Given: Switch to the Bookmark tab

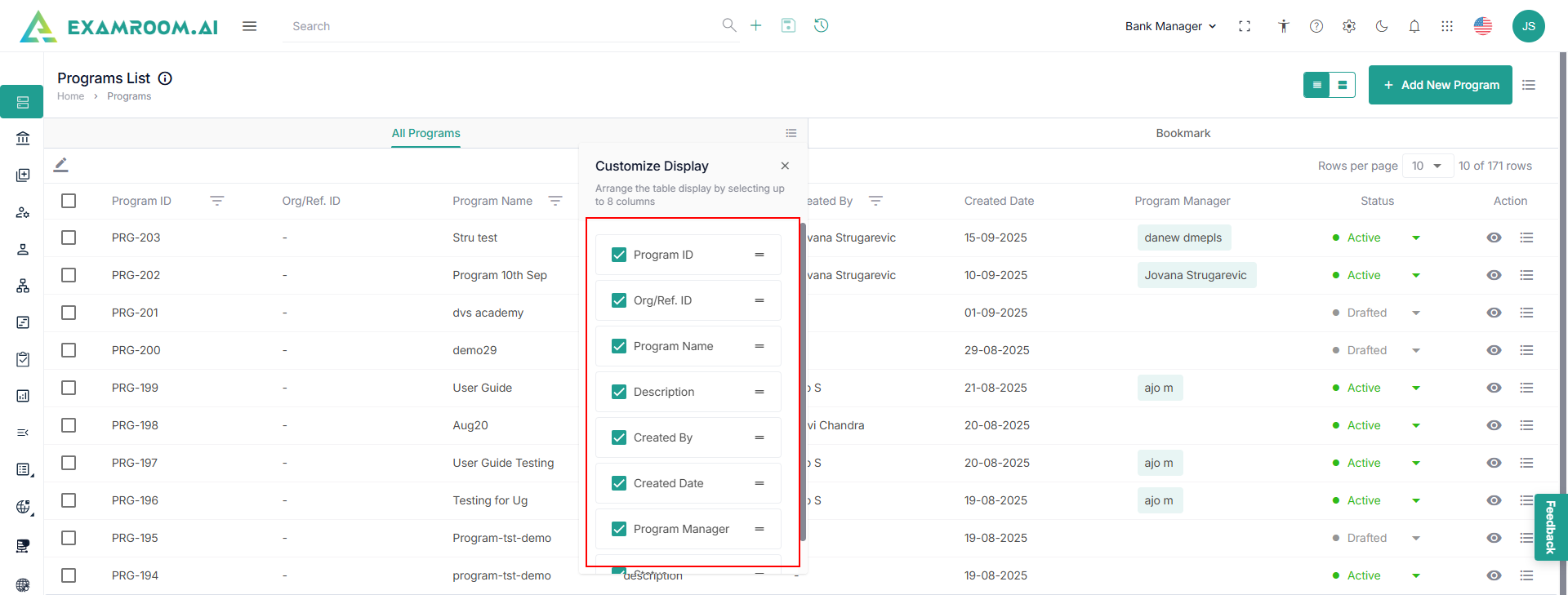Looking at the screenshot, I should pos(1183,133).
